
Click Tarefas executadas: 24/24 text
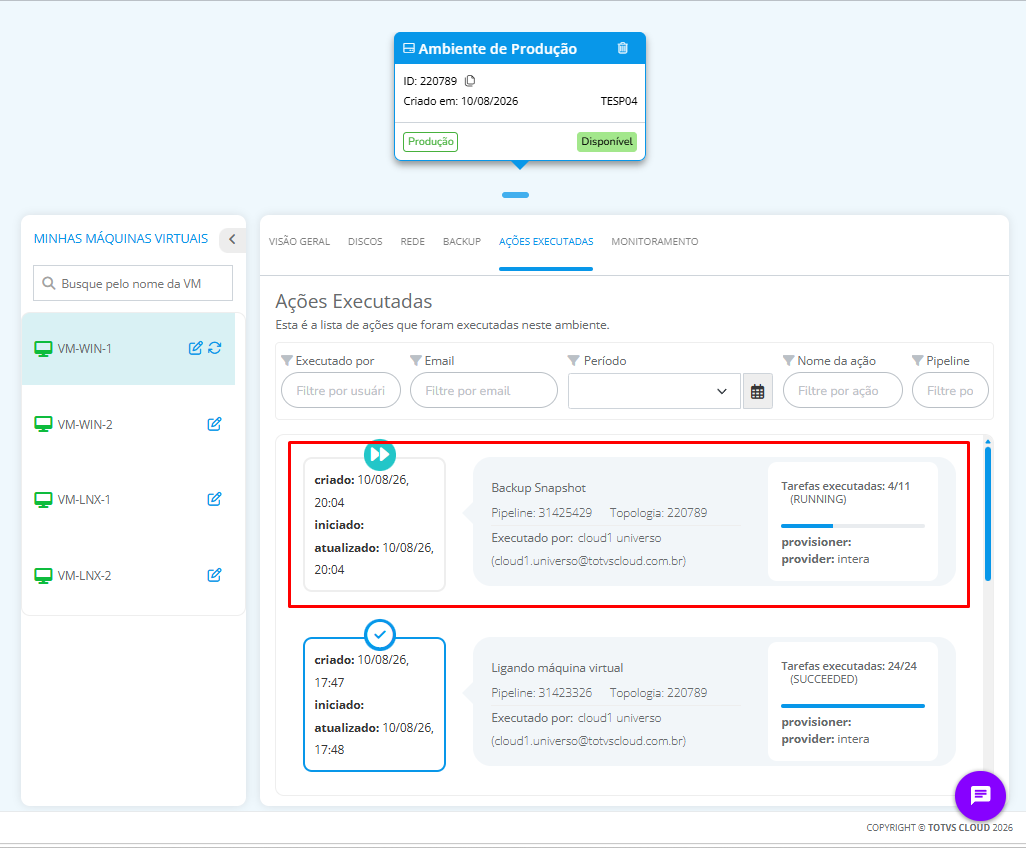(x=849, y=666)
